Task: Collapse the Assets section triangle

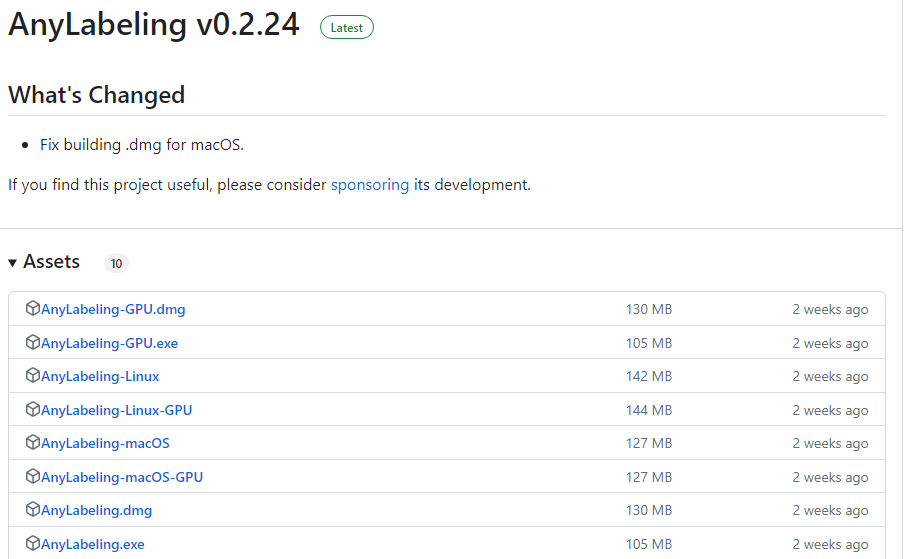Action: tap(12, 263)
